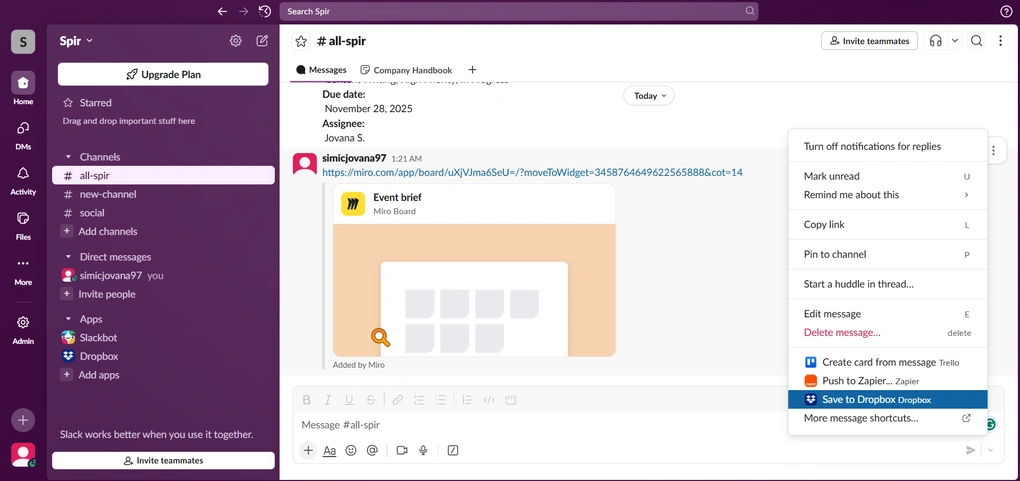This screenshot has height=481, width=1020.
Task: Toggle strikethrough formatting in composer
Action: click(370, 400)
